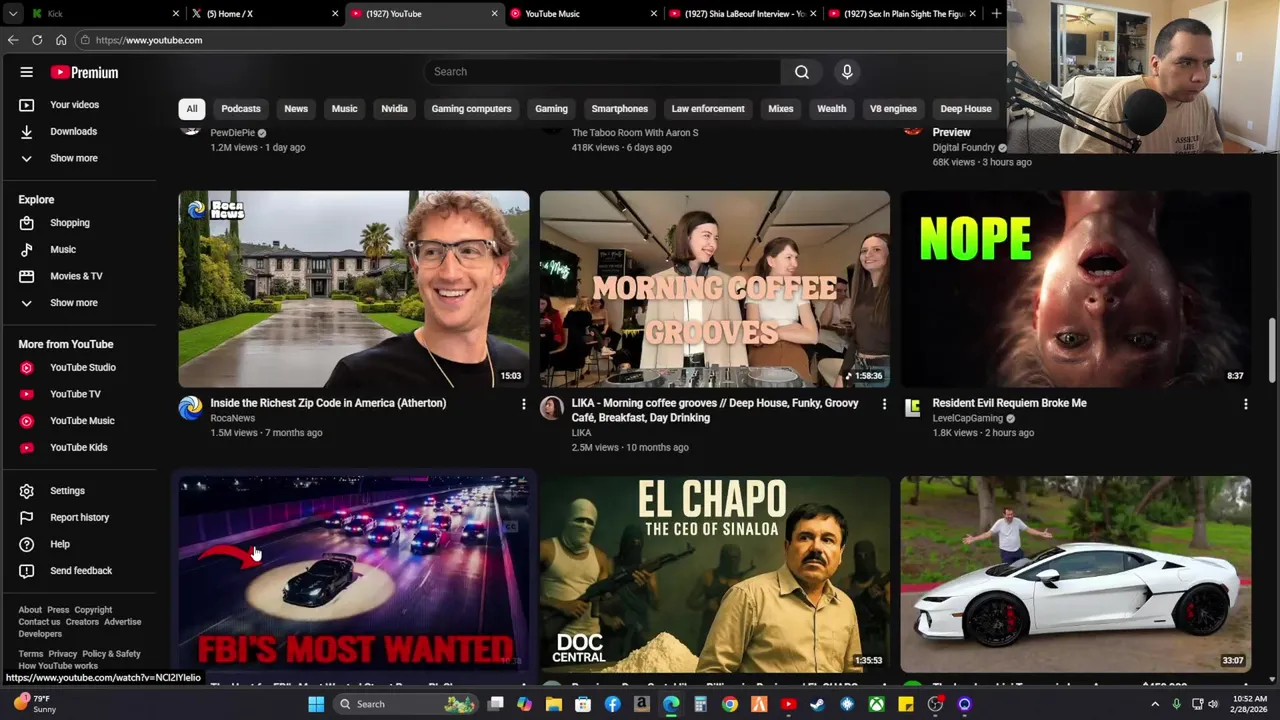Open Shopping in Explore
This screenshot has height=720, width=1280.
[x=69, y=222]
